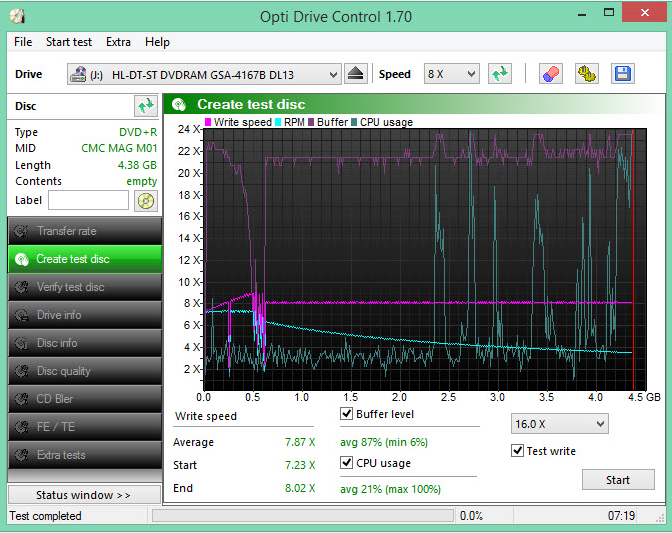Screen dimensions: 672x533
Task: Open the Extra menu
Action: [118, 42]
